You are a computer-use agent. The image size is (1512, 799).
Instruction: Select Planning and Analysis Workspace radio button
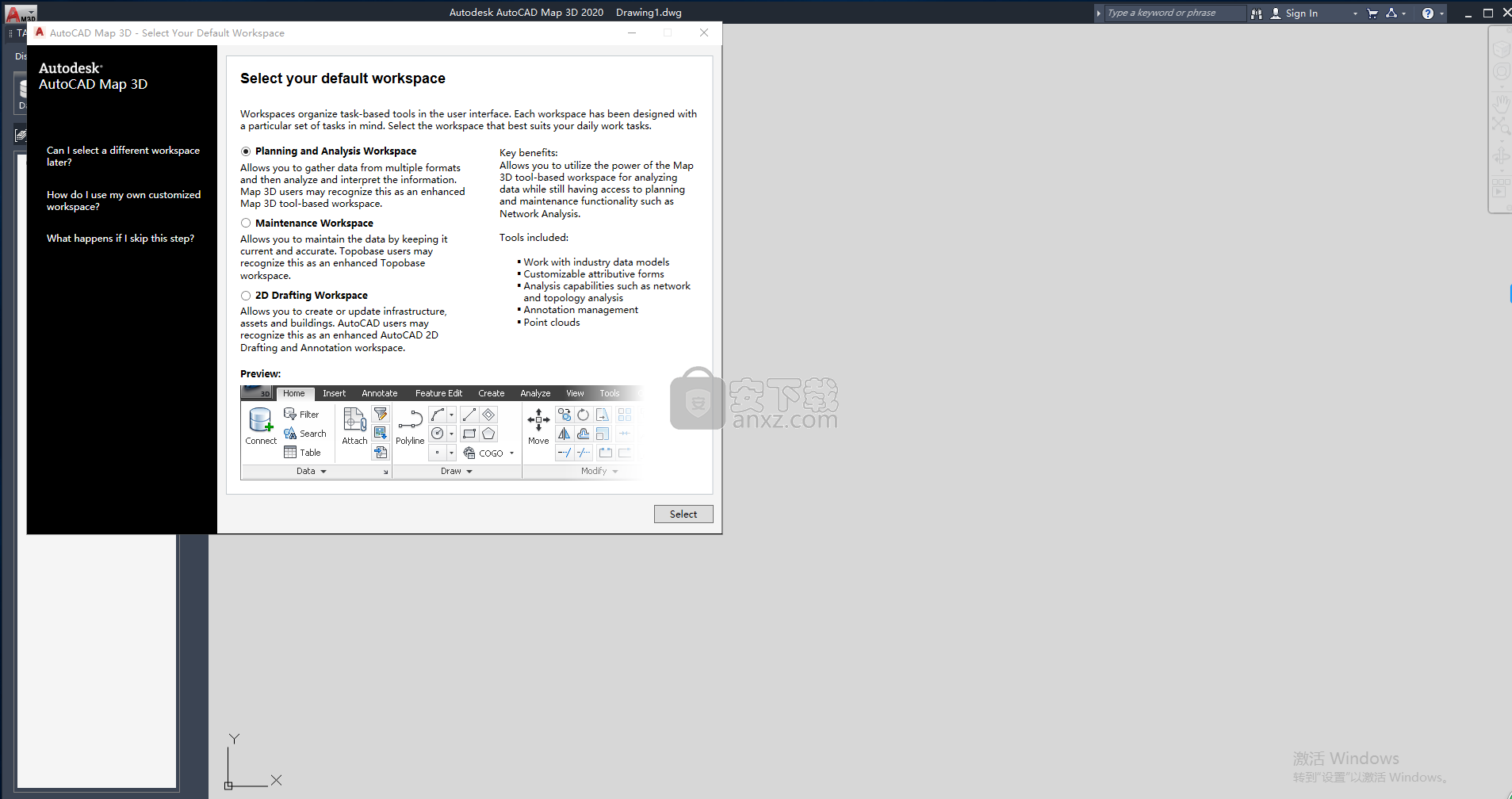tap(246, 151)
